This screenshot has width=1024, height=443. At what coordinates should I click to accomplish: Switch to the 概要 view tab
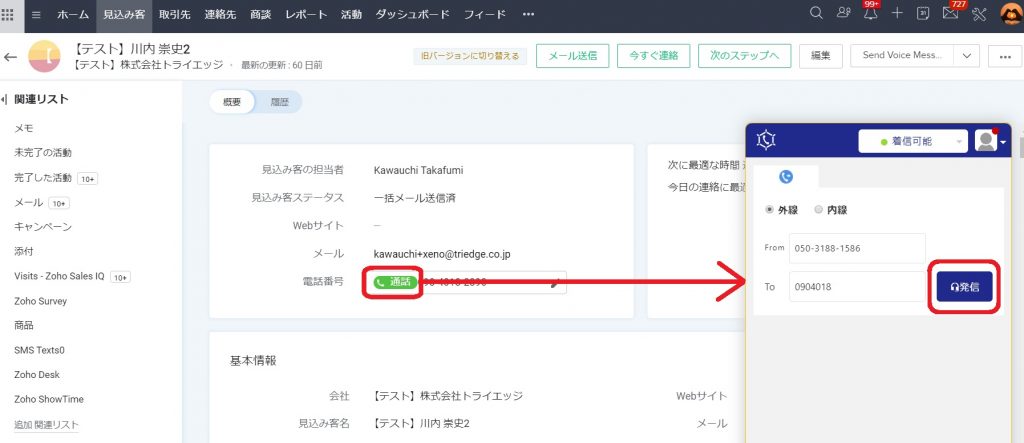coord(232,102)
